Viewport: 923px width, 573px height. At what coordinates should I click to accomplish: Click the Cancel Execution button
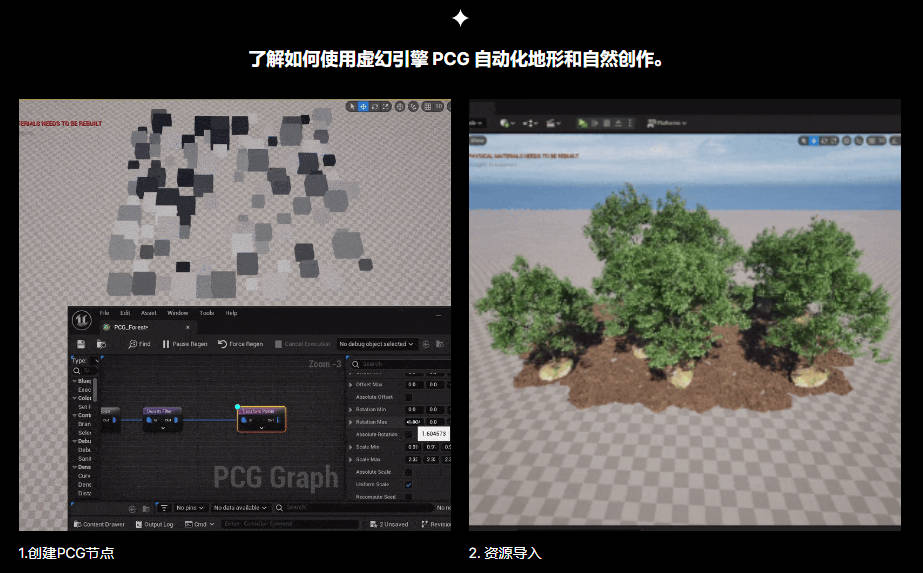[303, 344]
